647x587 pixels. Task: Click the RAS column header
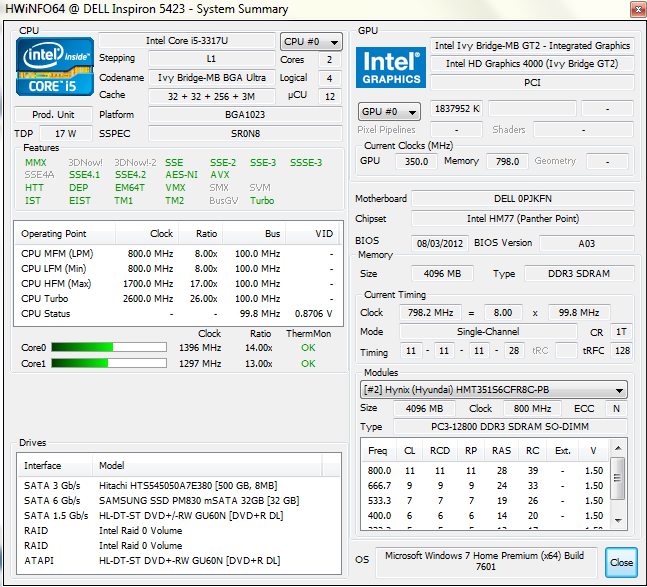[x=501, y=450]
